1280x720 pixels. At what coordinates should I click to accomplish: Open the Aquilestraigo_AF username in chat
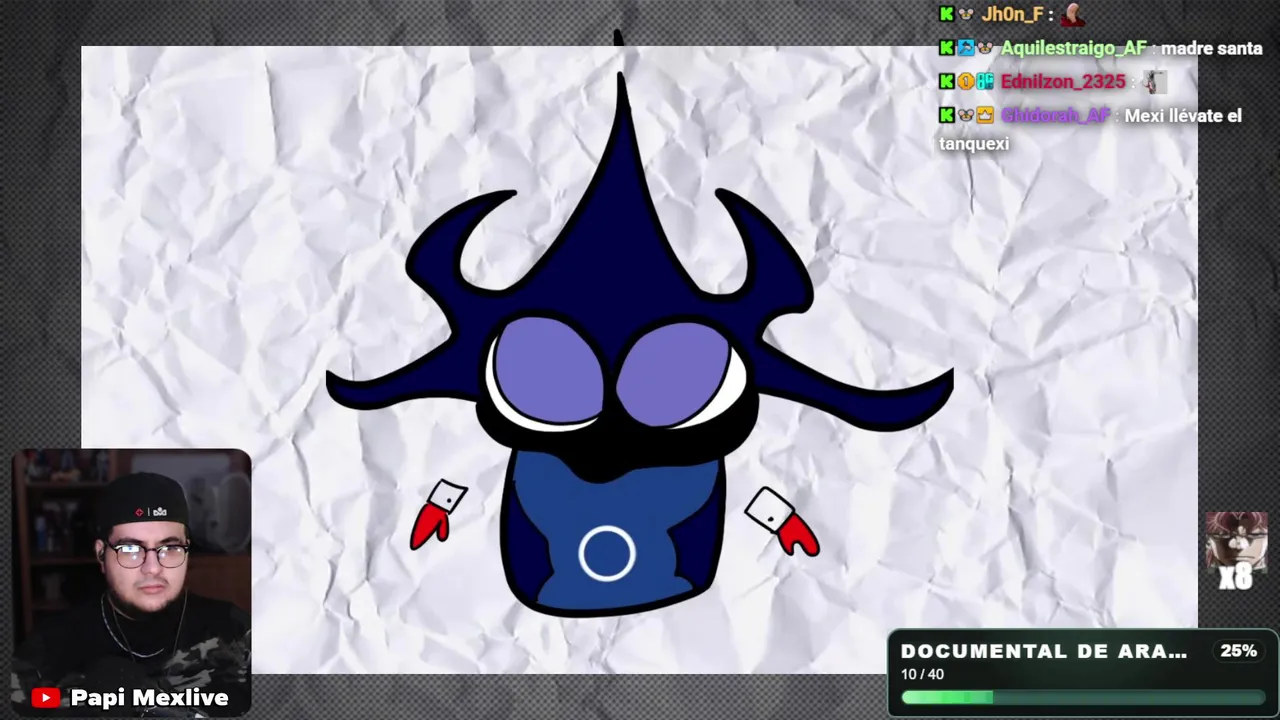1073,48
